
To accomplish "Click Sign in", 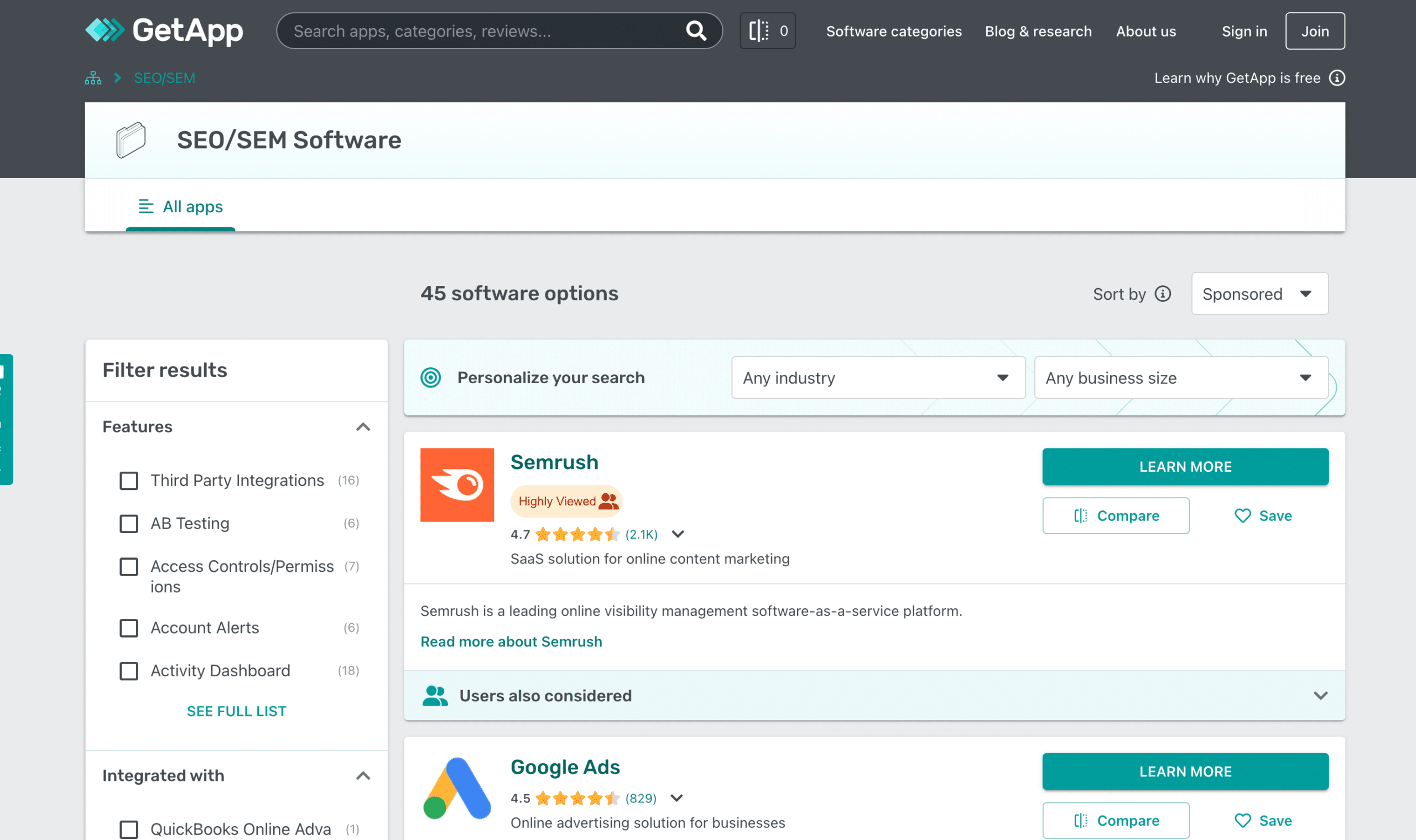I will 1244,31.
